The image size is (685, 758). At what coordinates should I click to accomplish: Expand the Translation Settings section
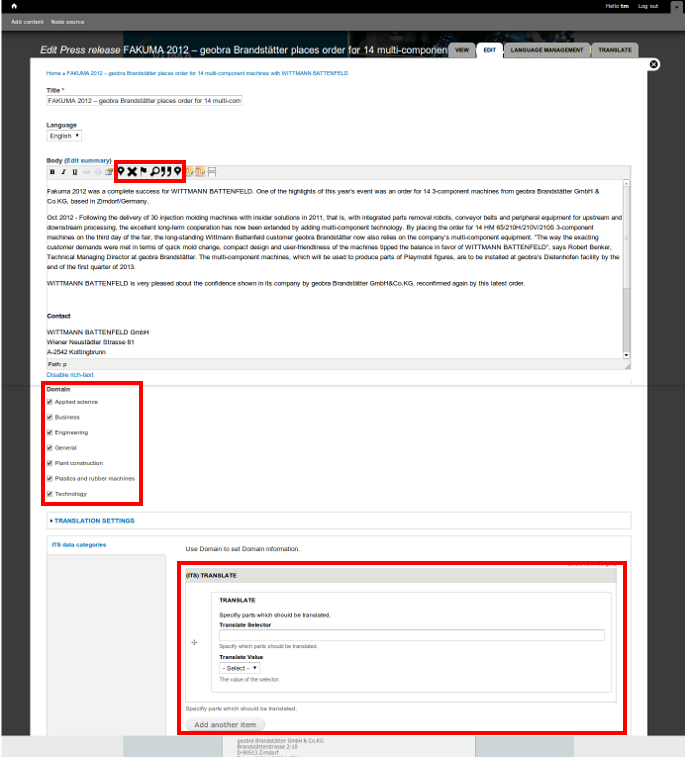click(x=93, y=520)
